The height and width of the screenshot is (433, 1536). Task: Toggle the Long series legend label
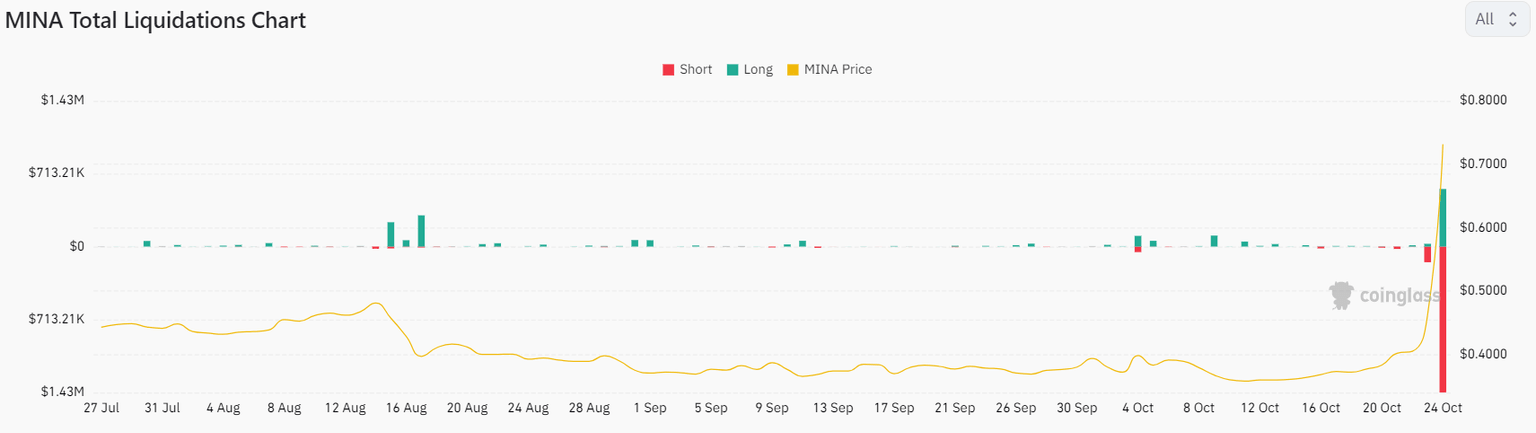(x=758, y=70)
